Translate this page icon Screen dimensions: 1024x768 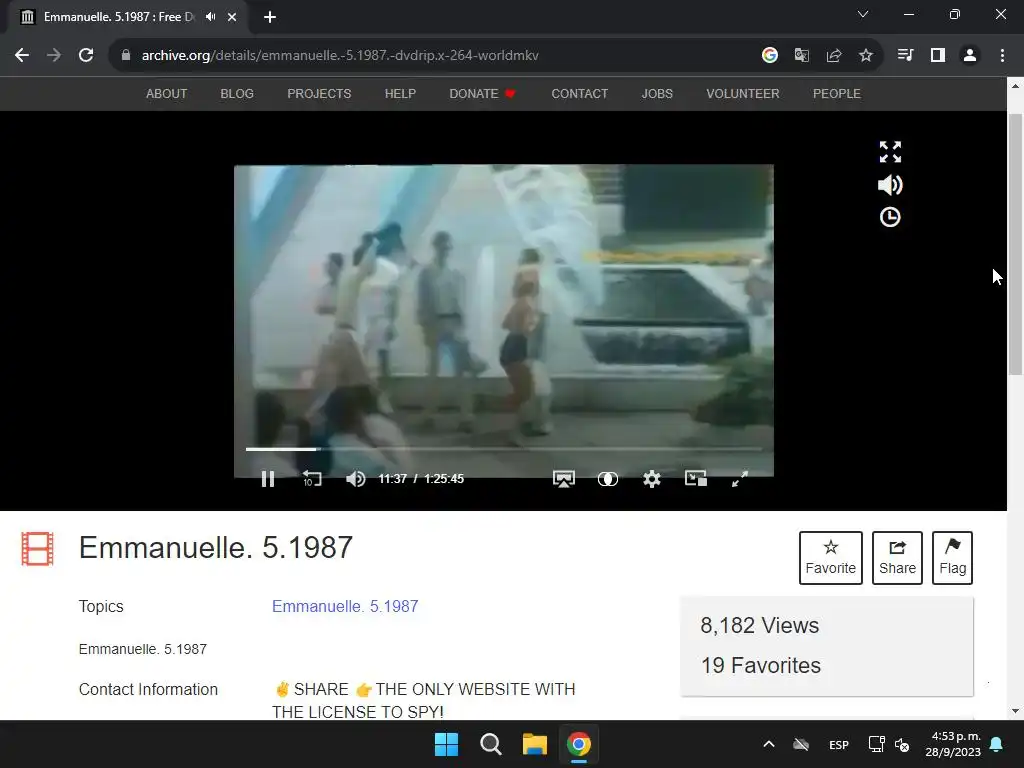tap(802, 56)
